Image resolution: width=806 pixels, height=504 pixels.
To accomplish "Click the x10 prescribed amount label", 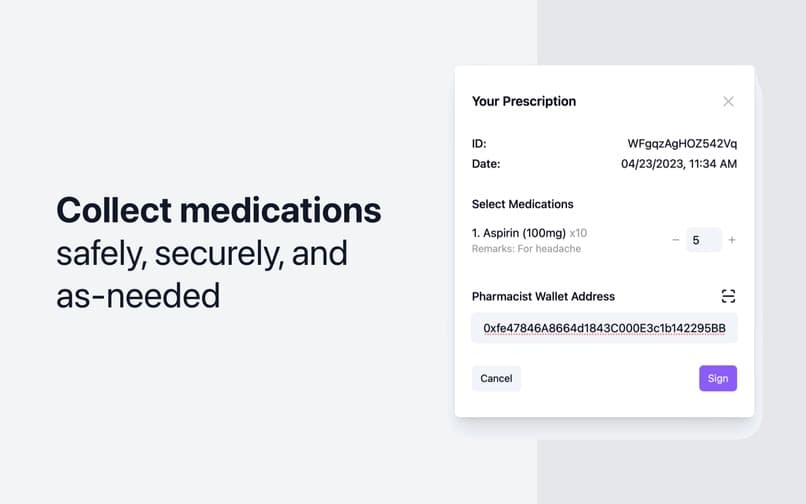I will click(578, 233).
